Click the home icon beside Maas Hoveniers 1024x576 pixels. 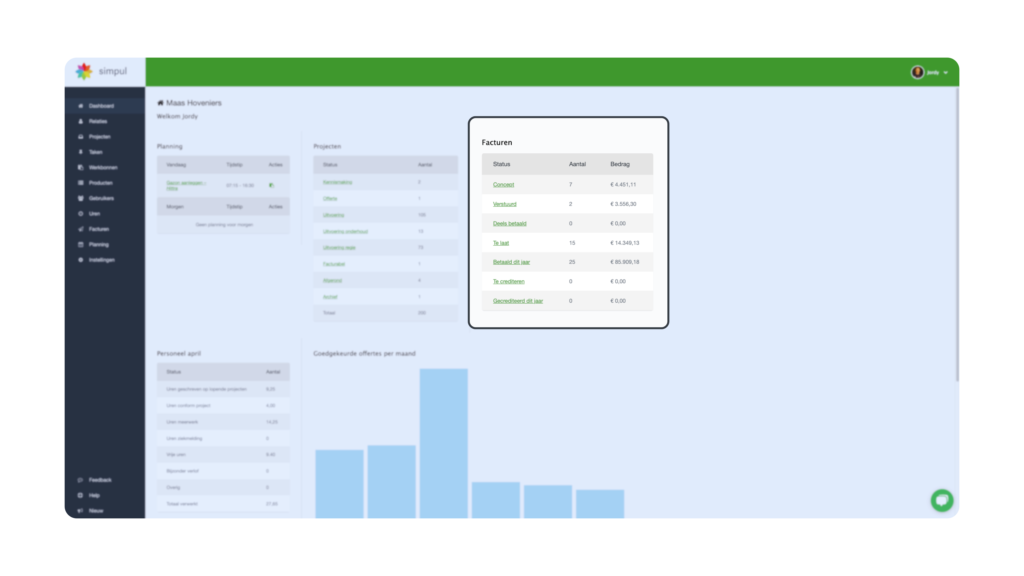[x=160, y=103]
